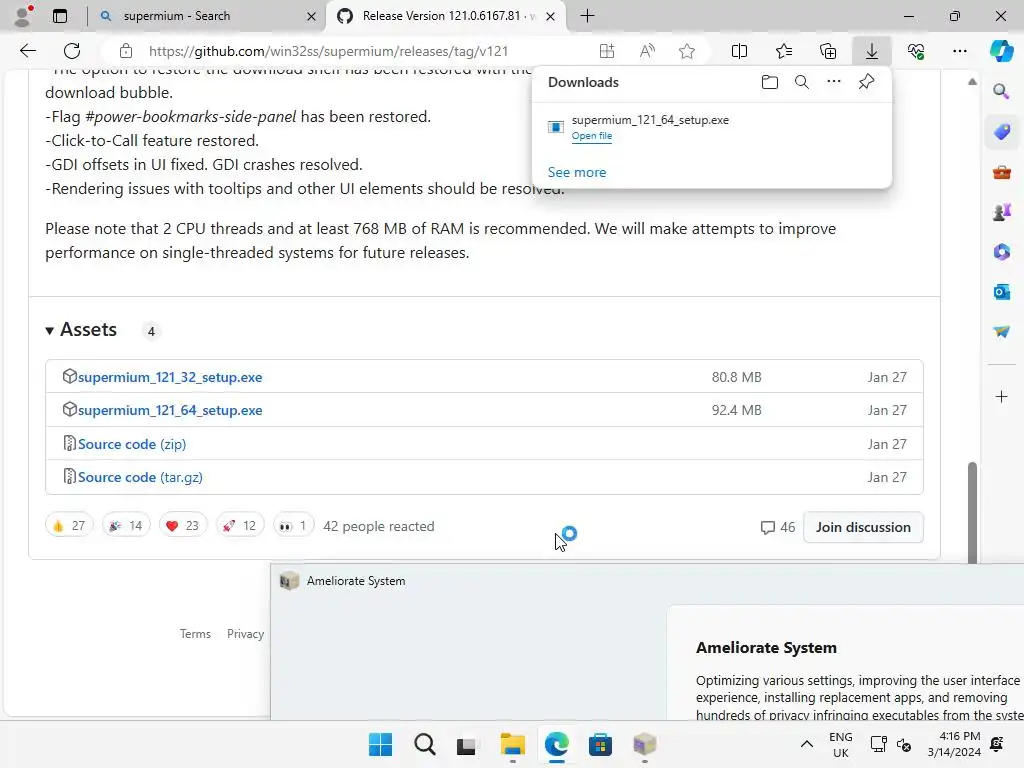View site information lock icon
Image resolution: width=1024 pixels, height=768 pixels.
(x=126, y=51)
